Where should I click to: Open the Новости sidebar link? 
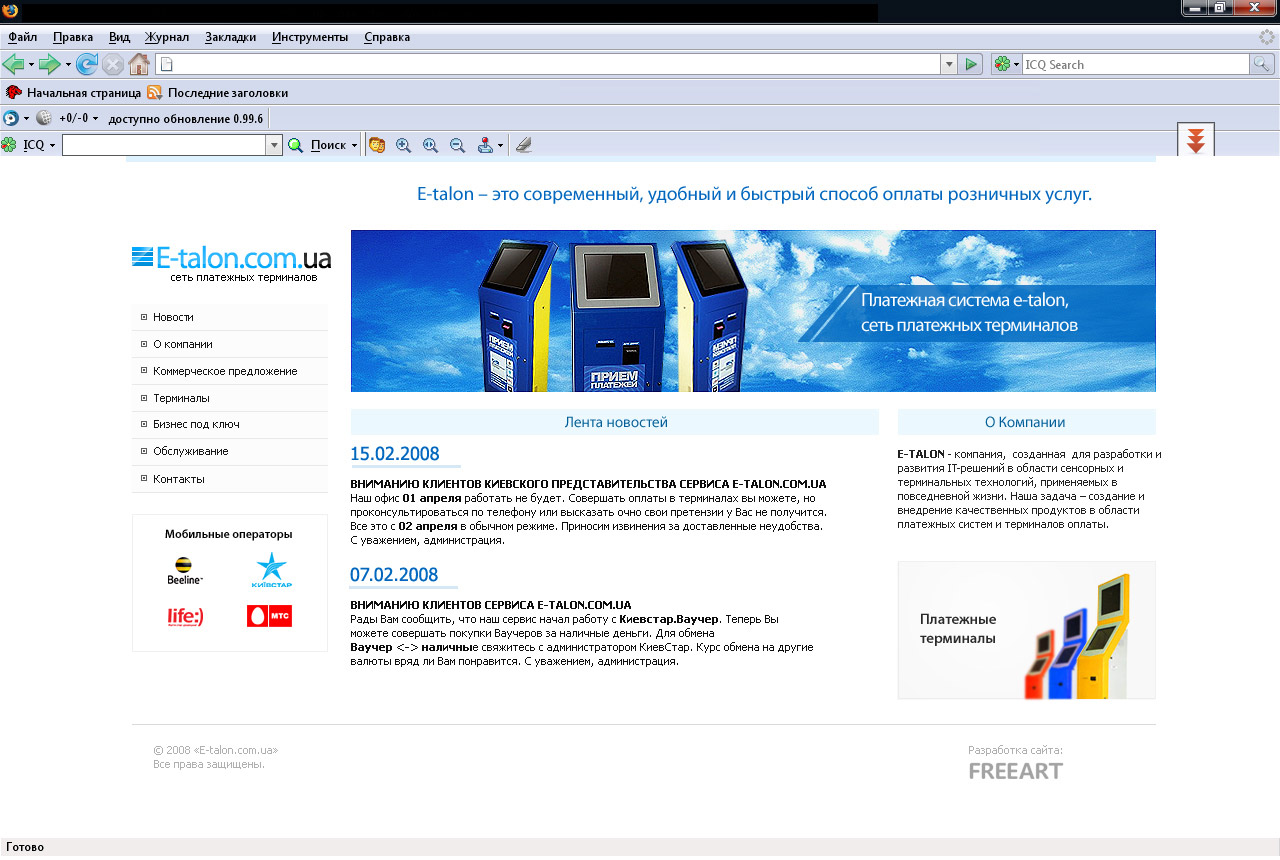tap(173, 317)
